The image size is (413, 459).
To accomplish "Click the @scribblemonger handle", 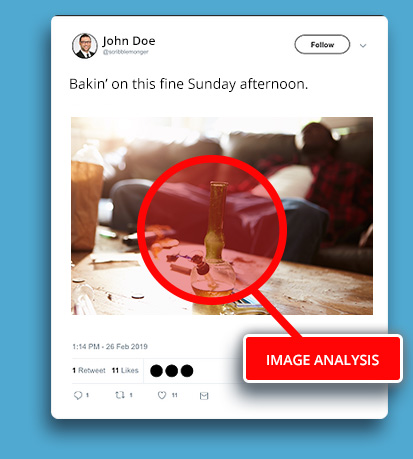I will [x=125, y=52].
